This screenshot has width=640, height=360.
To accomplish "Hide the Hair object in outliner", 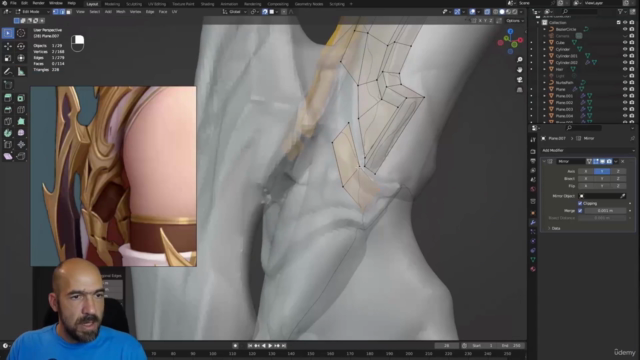I will click(625, 69).
